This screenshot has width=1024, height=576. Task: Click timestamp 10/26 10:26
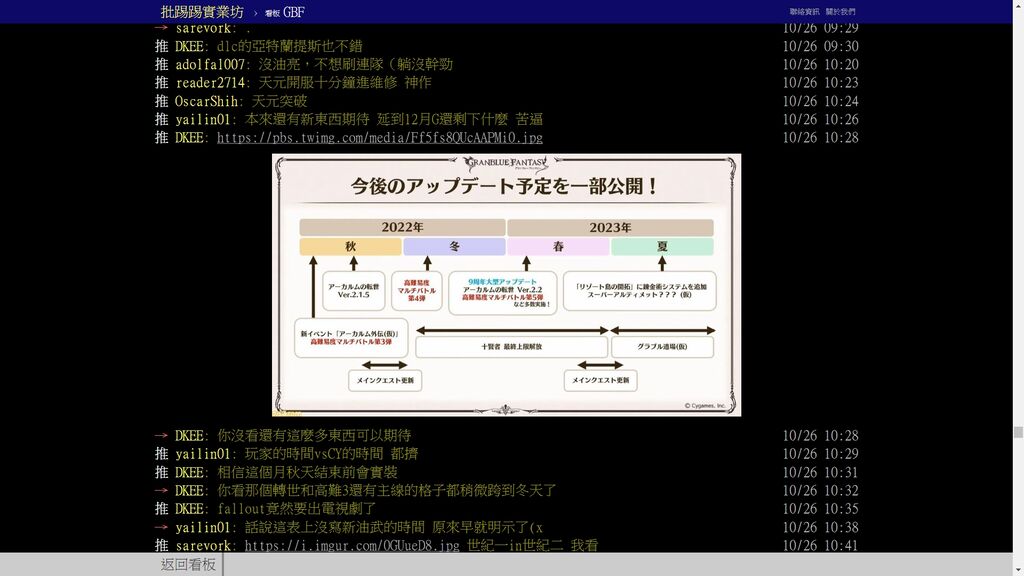(820, 120)
